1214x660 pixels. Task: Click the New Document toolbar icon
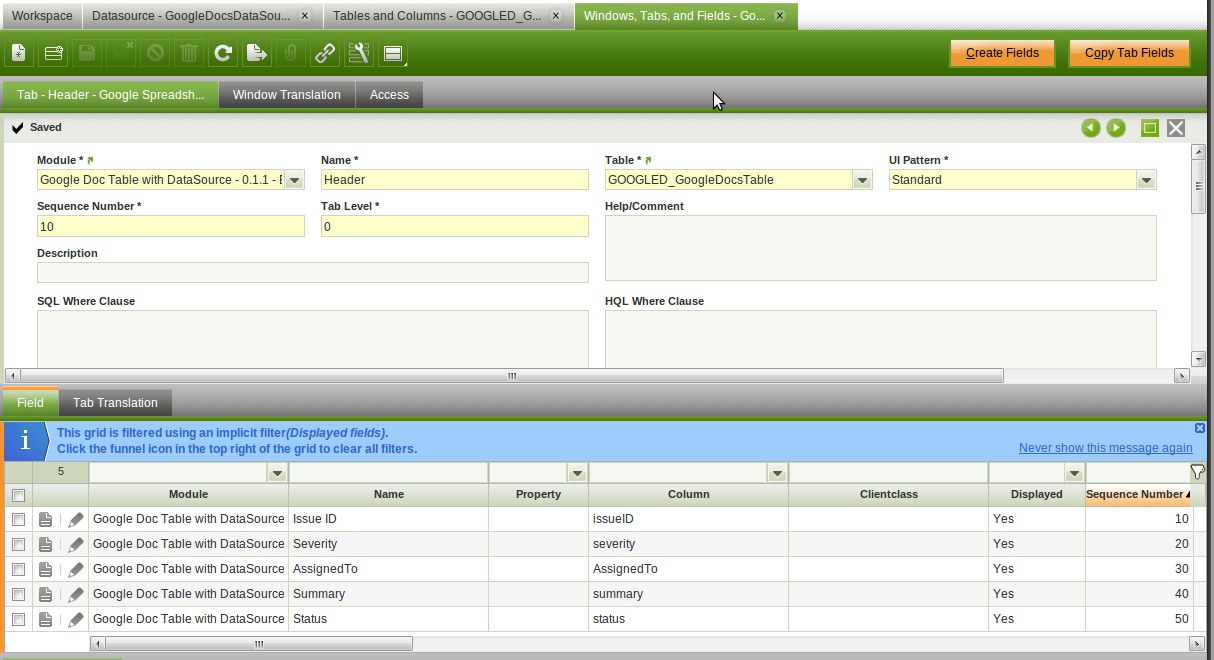pyautogui.click(x=19, y=53)
